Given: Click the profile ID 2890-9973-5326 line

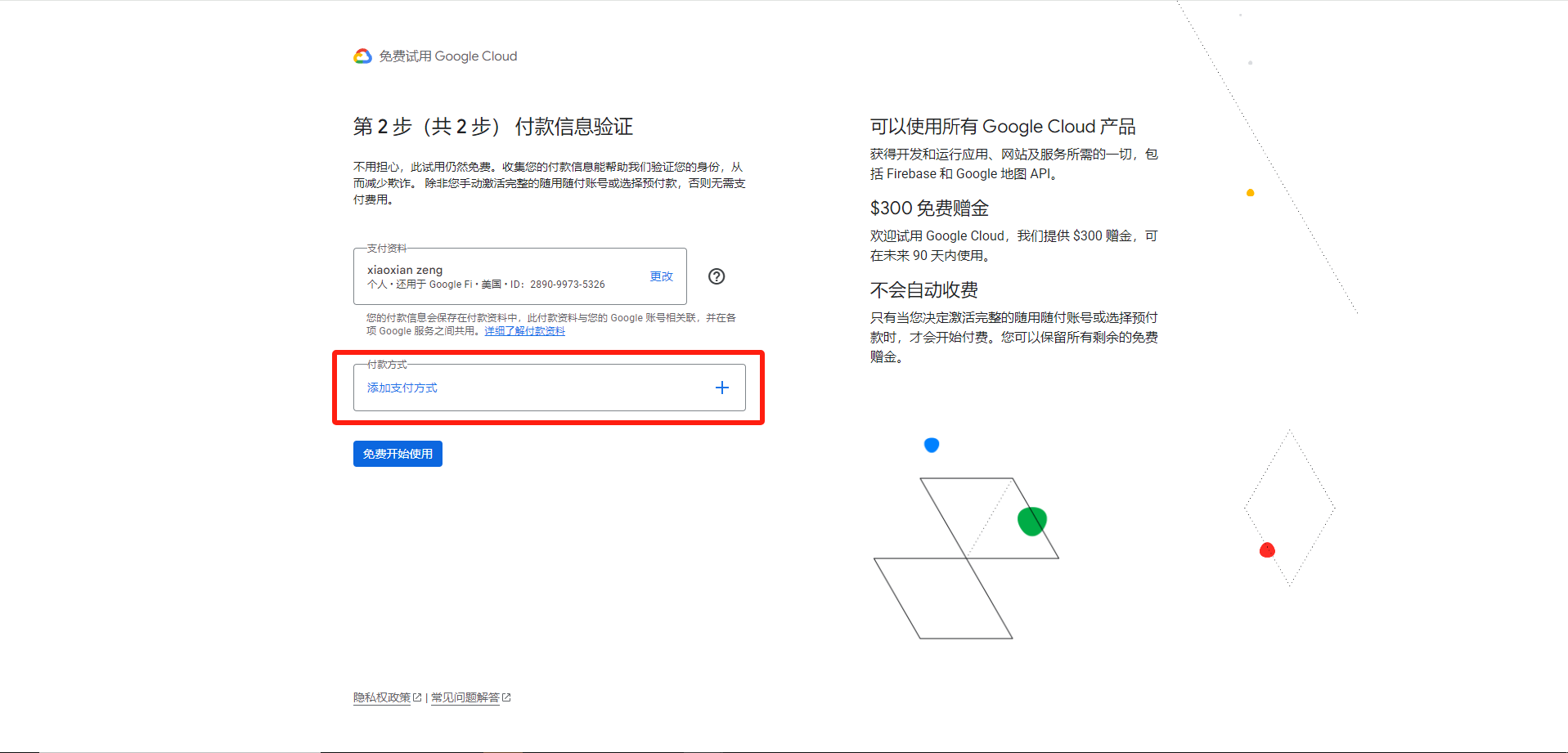Looking at the screenshot, I should (486, 285).
